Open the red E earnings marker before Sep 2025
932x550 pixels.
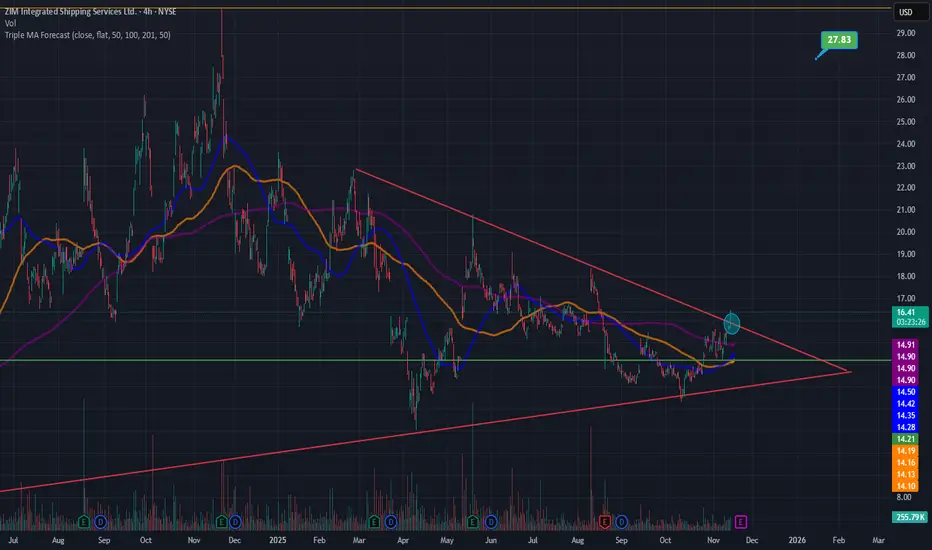point(604,522)
